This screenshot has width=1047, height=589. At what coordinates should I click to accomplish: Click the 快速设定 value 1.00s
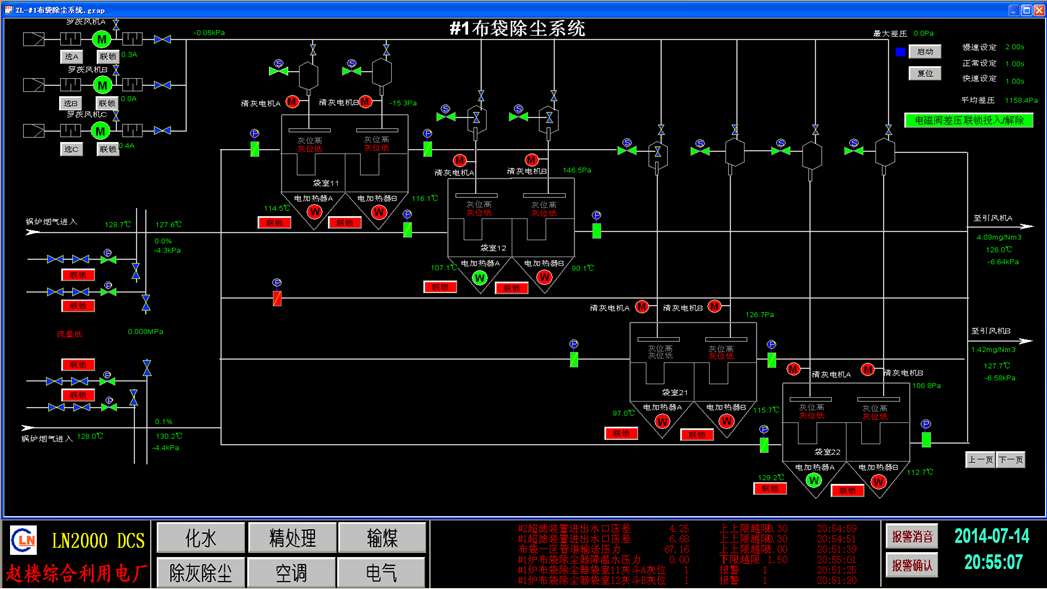(x=1014, y=81)
